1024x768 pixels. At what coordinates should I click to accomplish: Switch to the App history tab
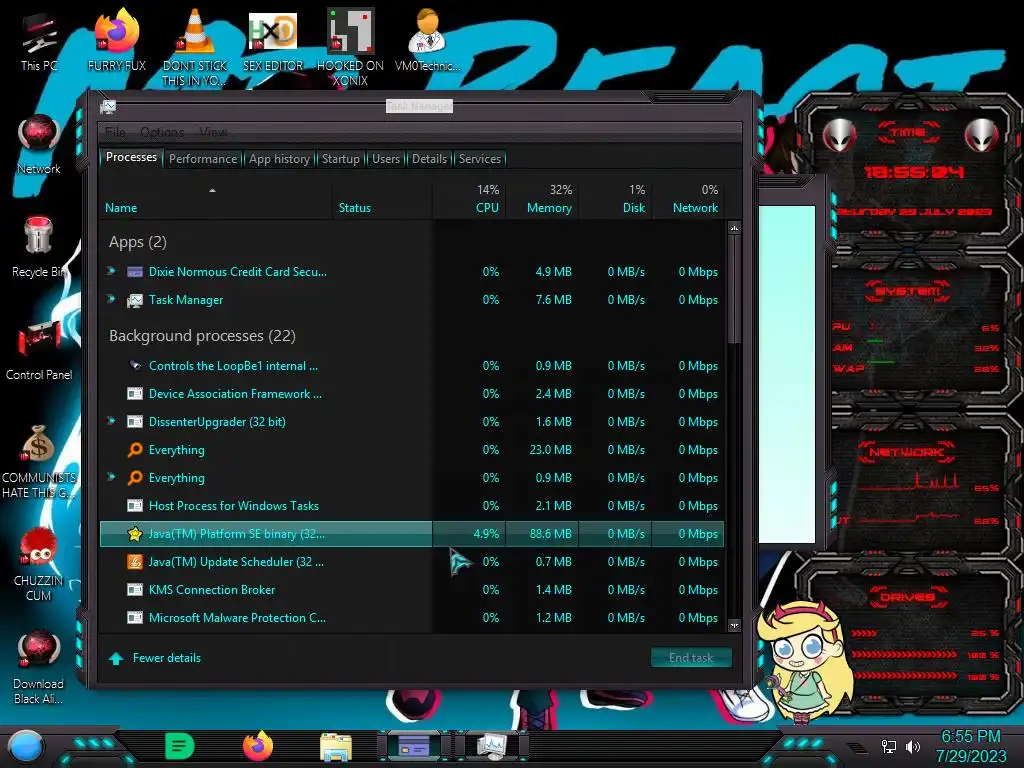pos(280,159)
